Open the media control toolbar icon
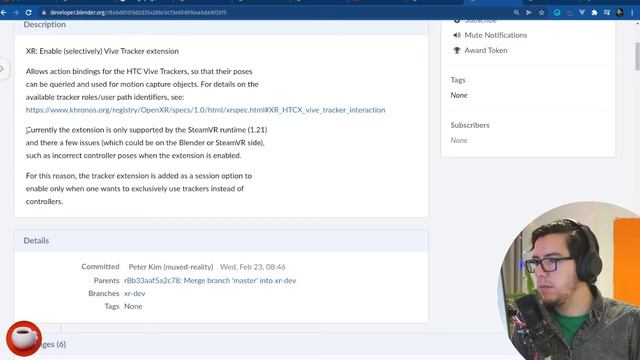 click(x=607, y=13)
